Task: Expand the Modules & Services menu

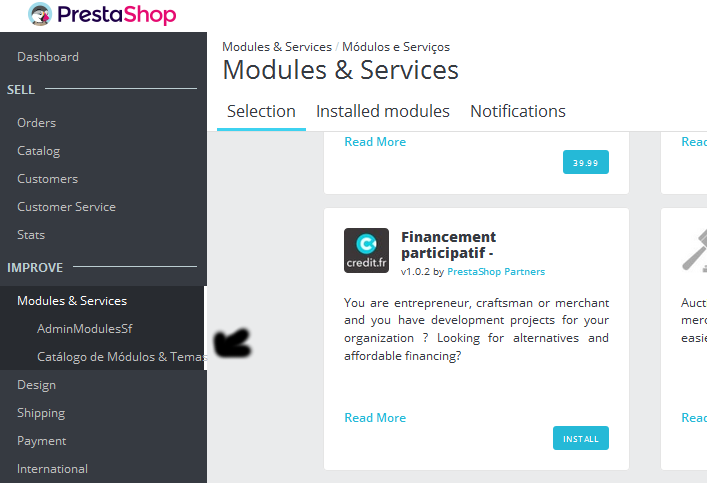Action: (x=72, y=301)
